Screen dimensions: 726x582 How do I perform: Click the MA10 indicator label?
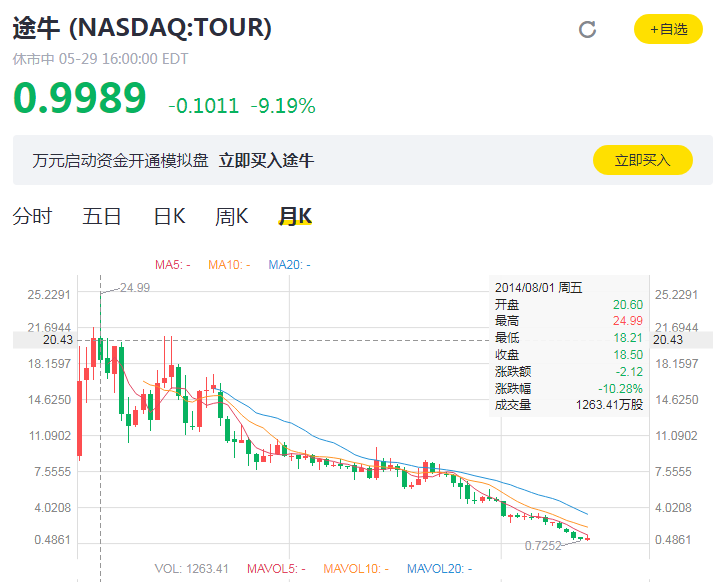(229, 265)
